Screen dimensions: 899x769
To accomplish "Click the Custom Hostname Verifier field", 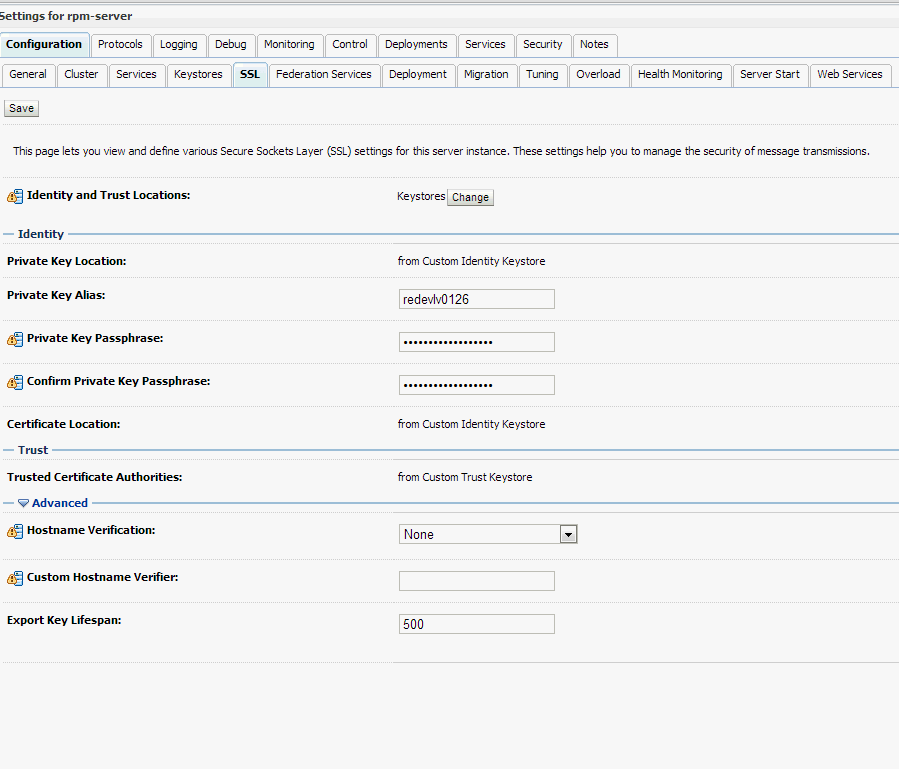I will (477, 581).
